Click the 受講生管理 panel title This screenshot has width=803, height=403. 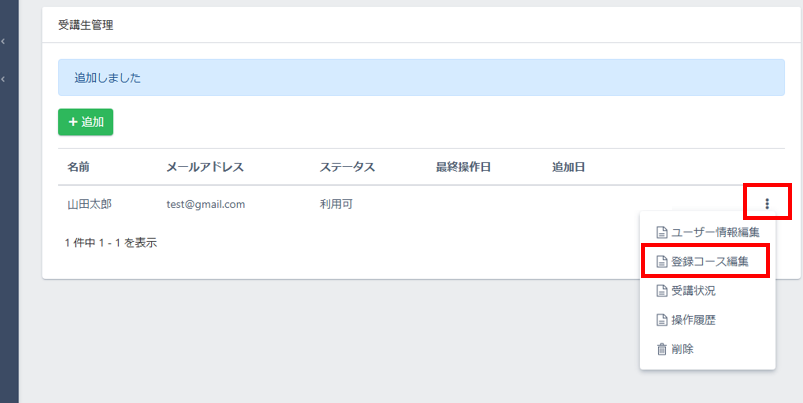86,26
